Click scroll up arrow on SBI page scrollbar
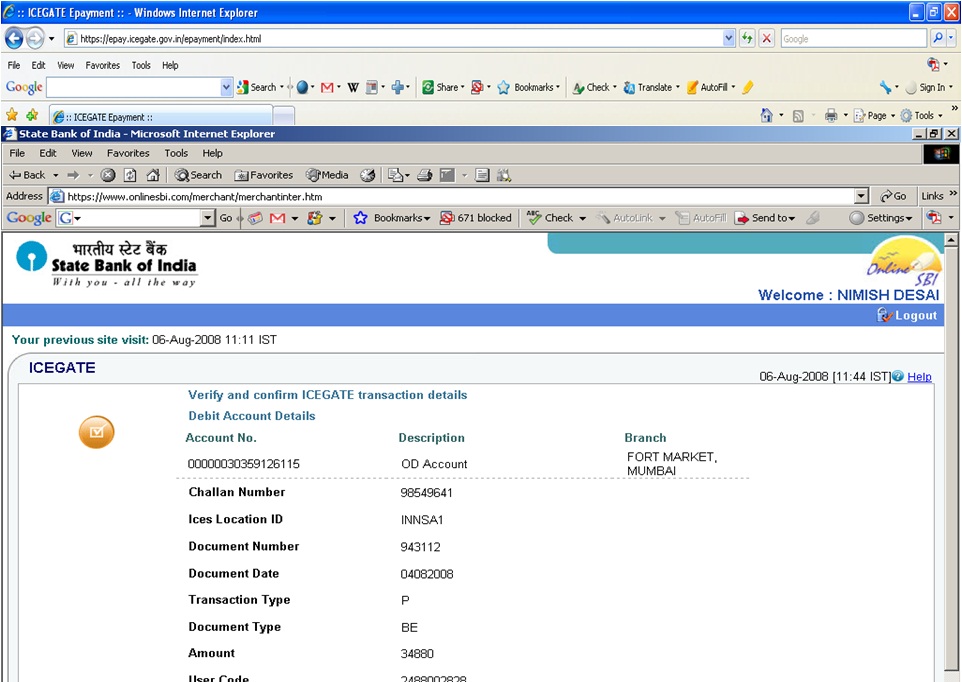The image size is (962, 682). [951, 240]
